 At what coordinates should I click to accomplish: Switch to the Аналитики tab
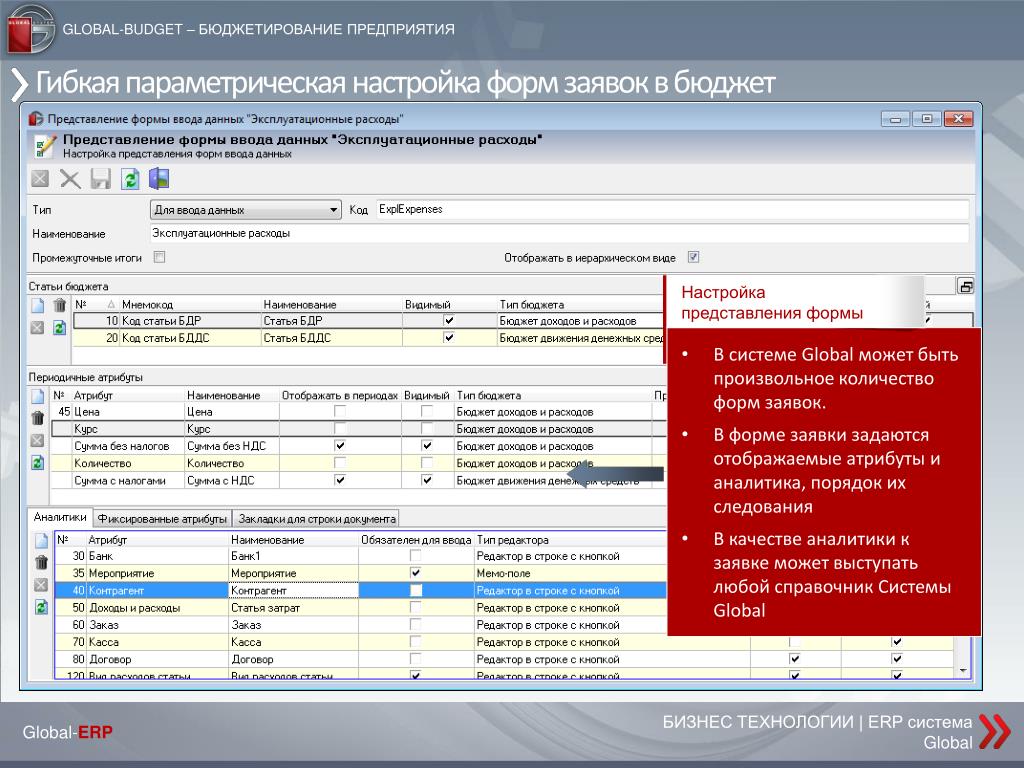pyautogui.click(x=60, y=517)
